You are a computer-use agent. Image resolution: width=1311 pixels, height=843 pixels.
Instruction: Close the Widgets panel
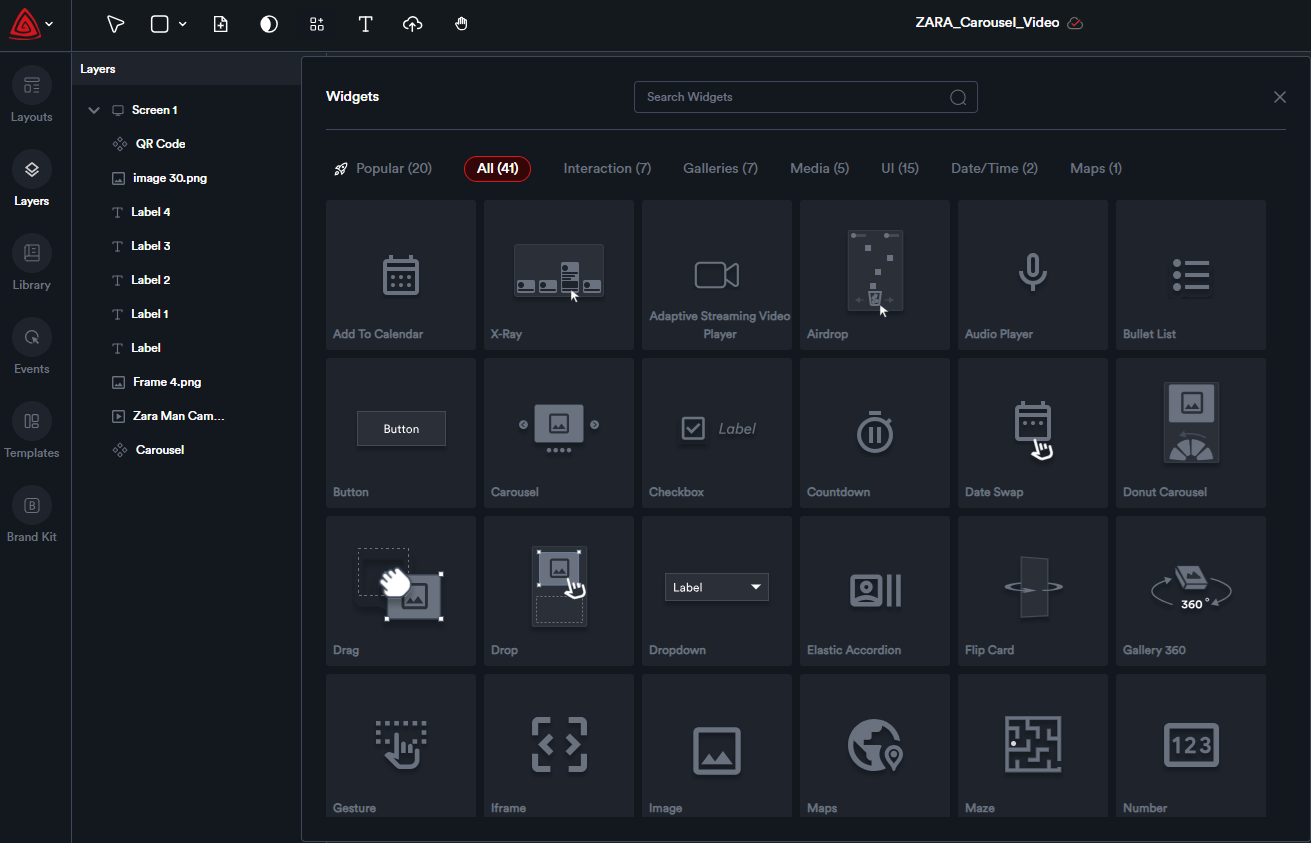point(1279,97)
